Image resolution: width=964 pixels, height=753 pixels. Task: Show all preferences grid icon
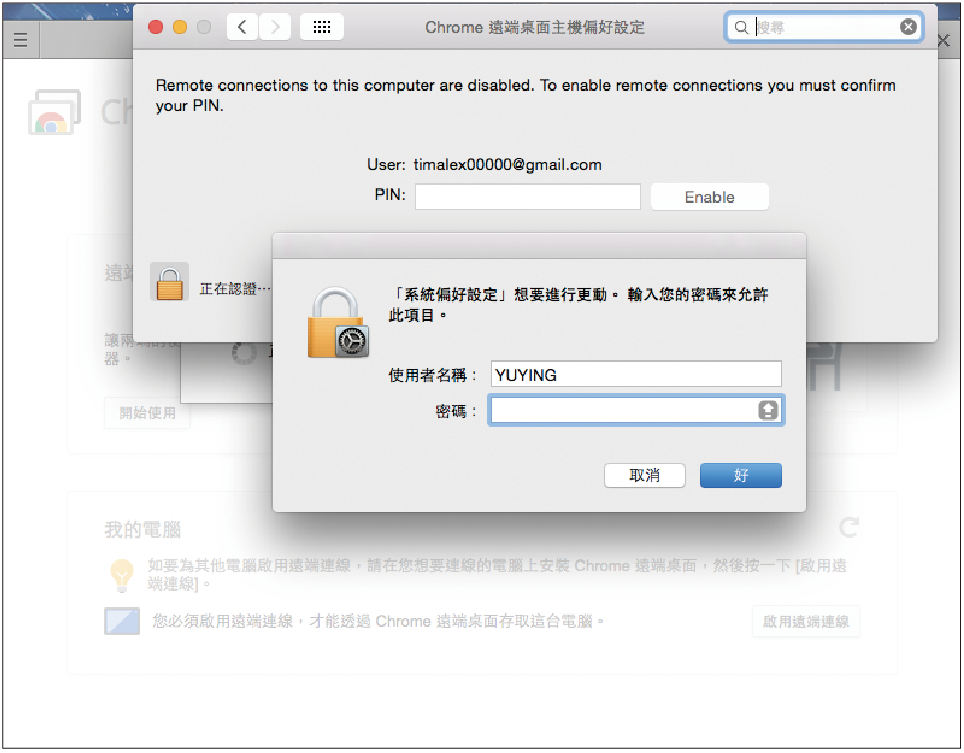pos(322,27)
